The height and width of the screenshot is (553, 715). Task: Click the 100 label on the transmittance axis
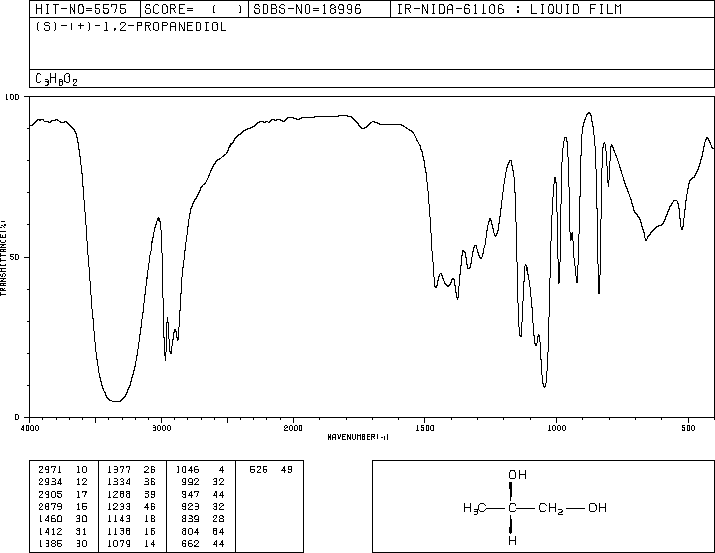click(x=12, y=97)
